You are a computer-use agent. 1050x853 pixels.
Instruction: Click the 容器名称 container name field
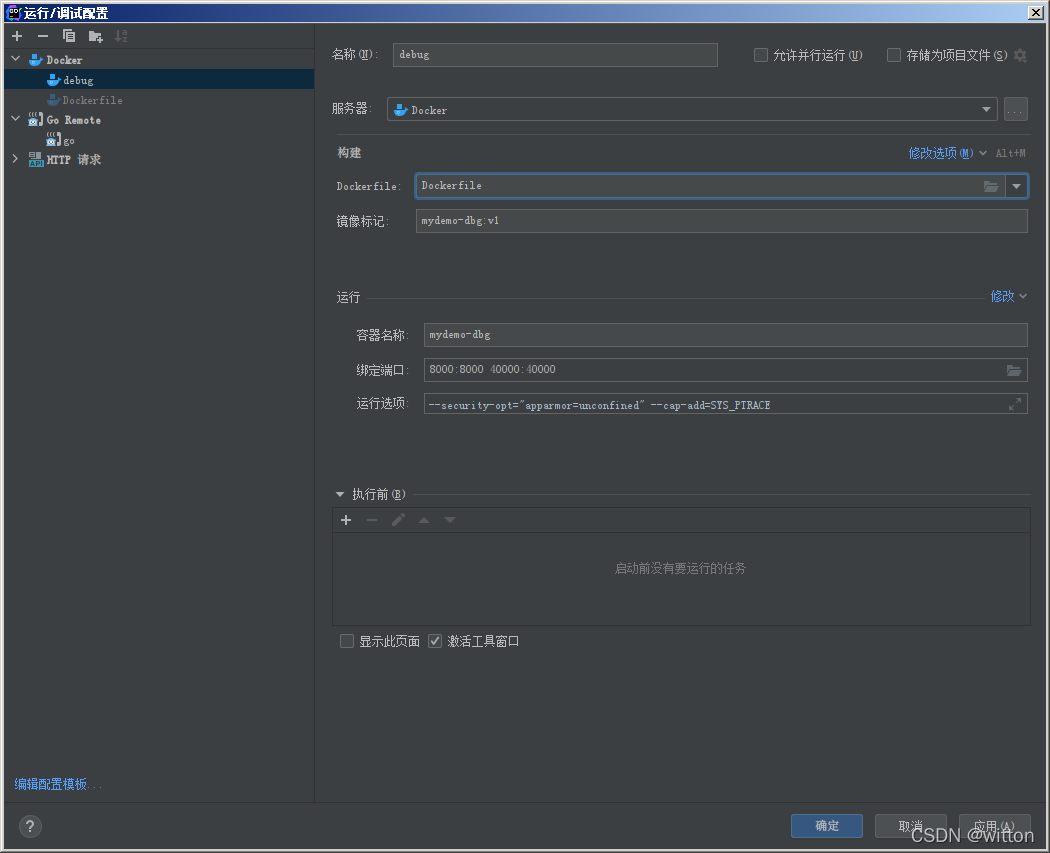point(725,335)
